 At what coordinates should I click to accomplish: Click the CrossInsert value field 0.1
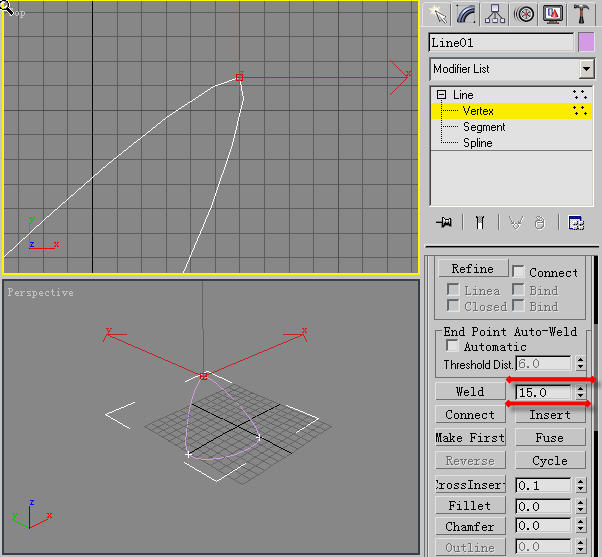tap(543, 486)
